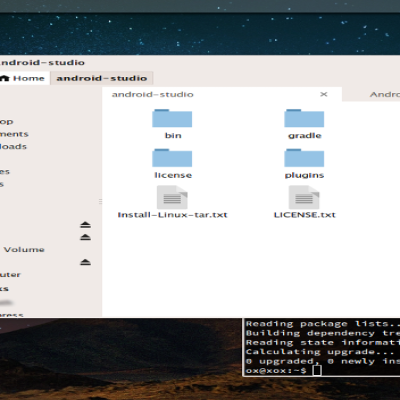Click the Home icon in path bar

4,78
